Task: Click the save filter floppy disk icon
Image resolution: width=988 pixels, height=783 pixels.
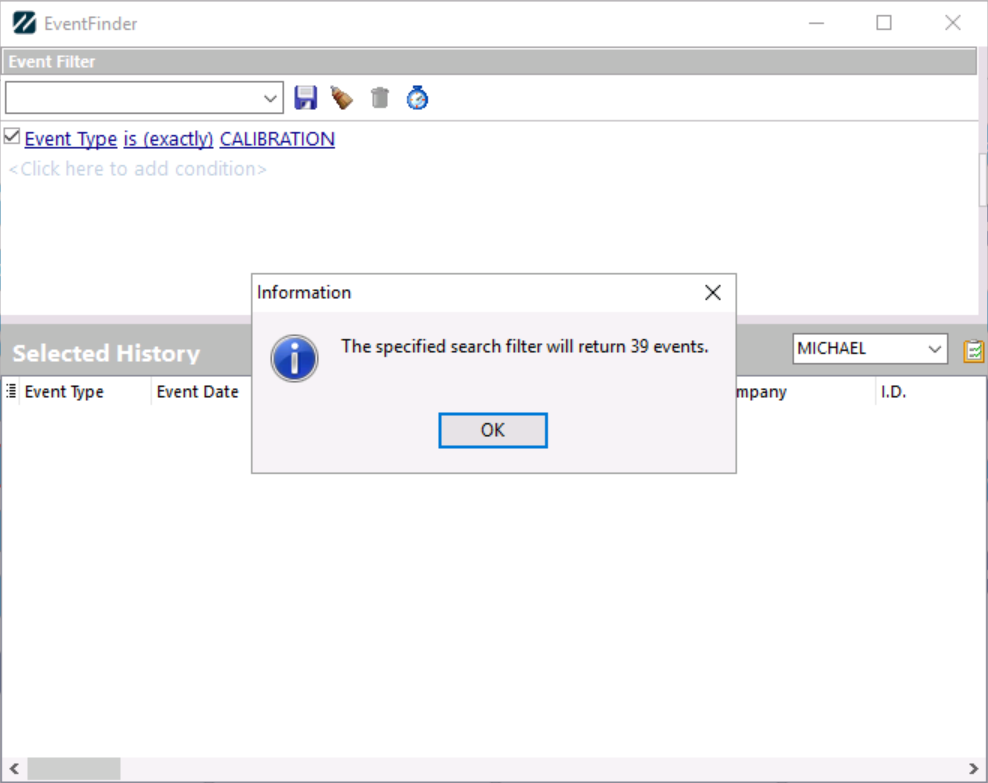Action: [x=305, y=98]
